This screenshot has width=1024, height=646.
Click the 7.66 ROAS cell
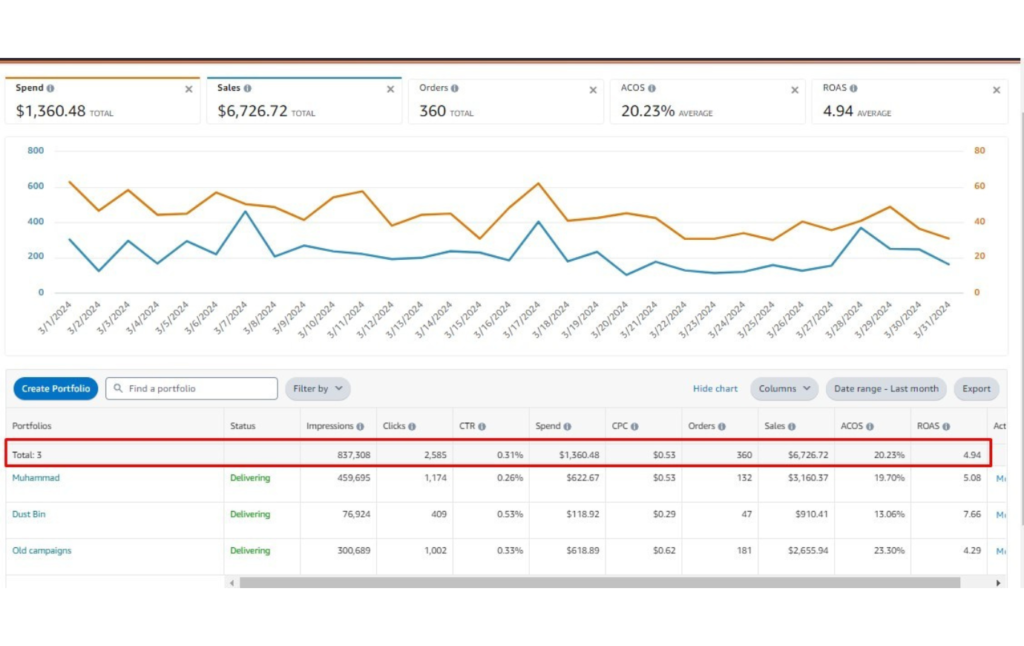point(972,514)
